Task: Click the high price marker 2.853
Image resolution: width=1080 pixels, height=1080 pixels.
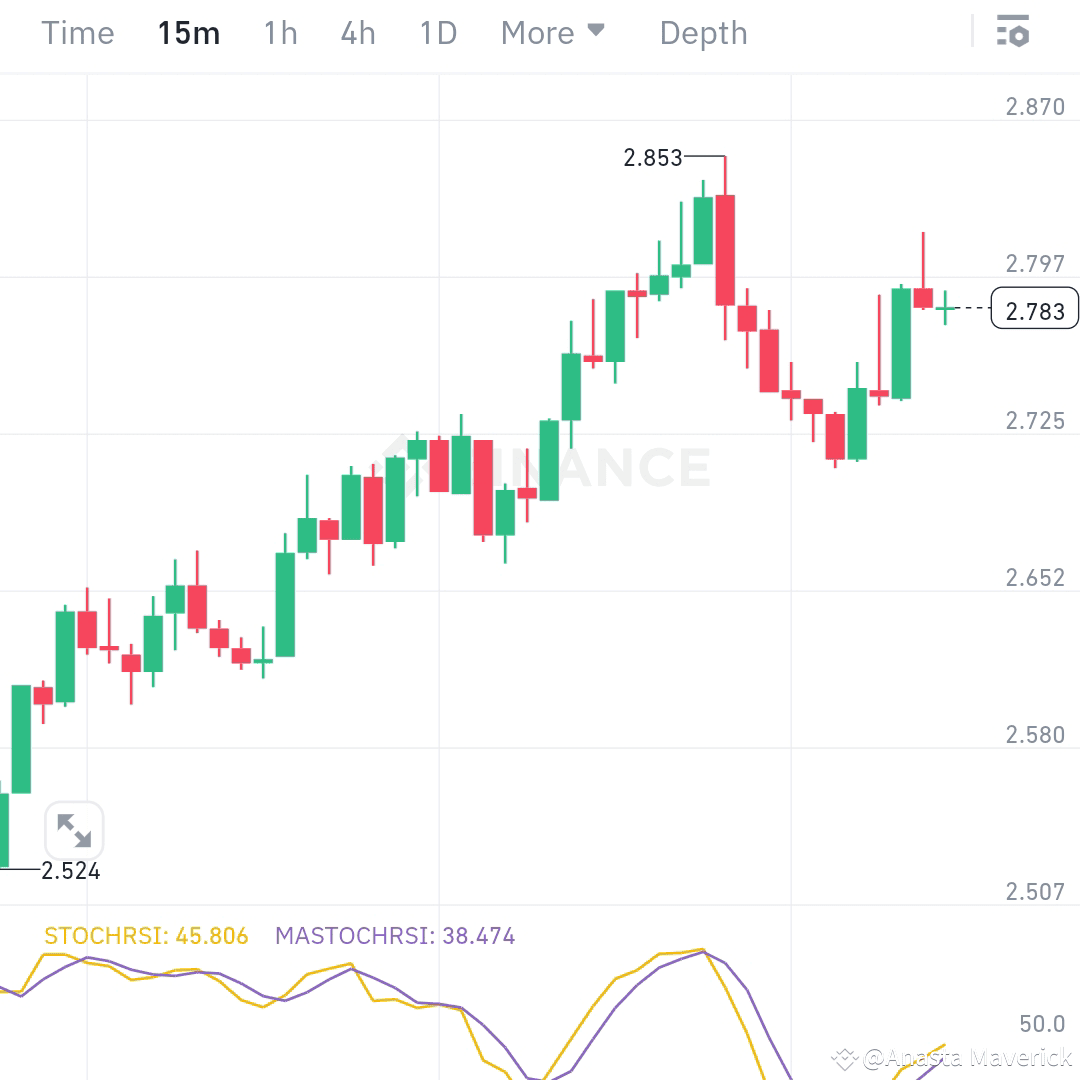Action: tap(652, 157)
